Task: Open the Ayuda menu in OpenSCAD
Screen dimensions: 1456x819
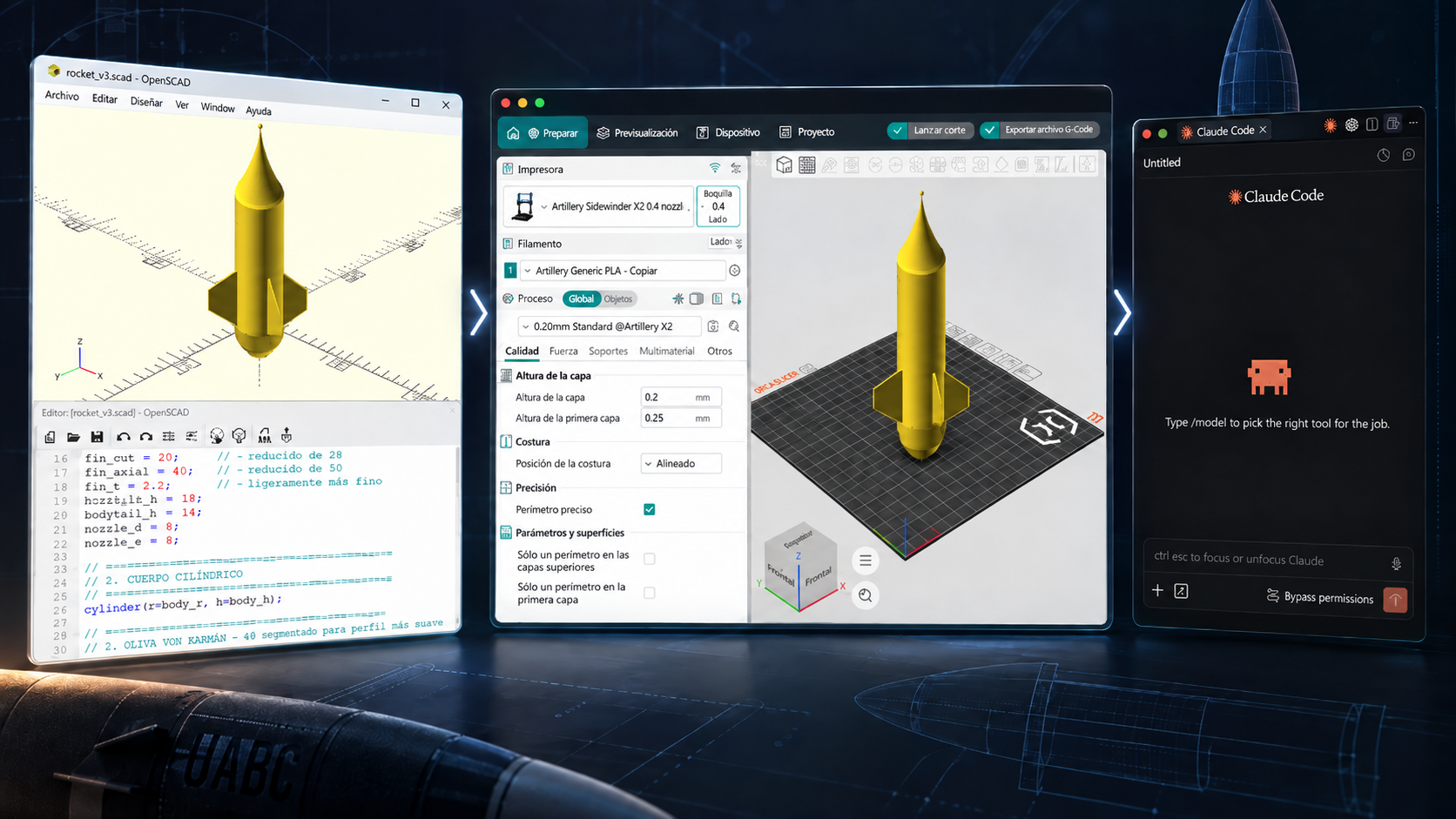Action: [259, 111]
